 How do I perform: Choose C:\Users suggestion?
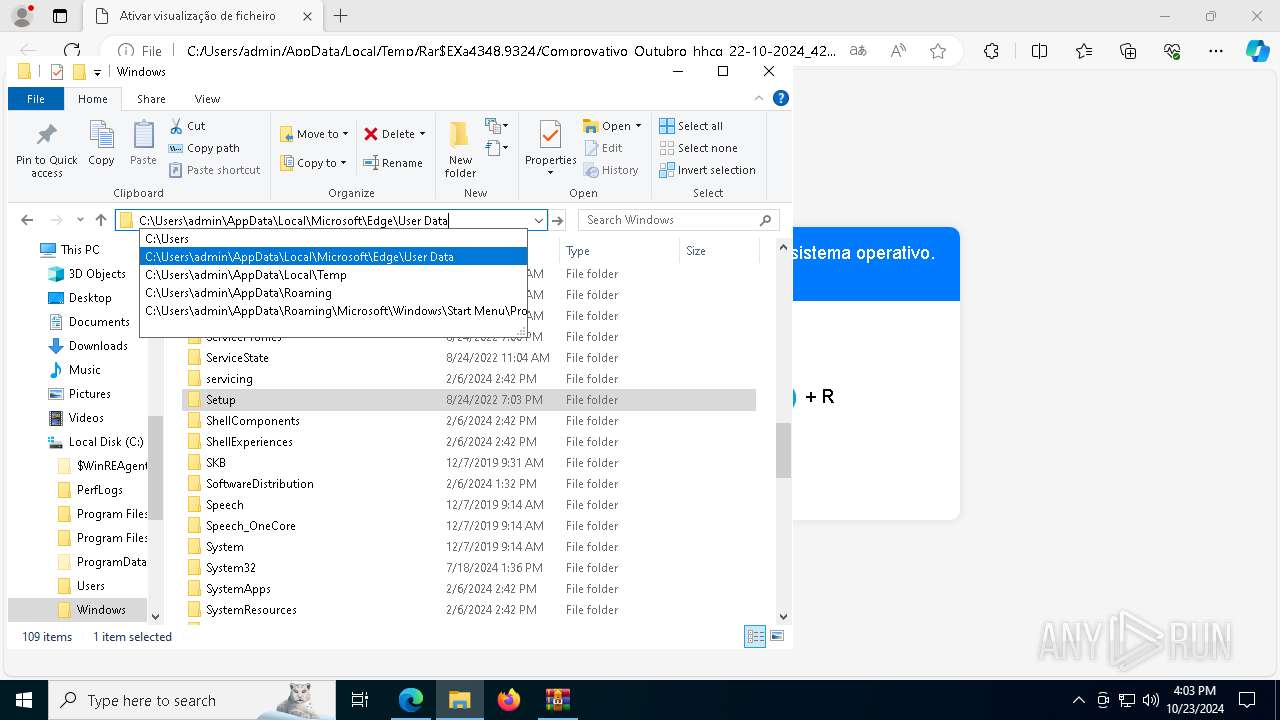(333, 239)
